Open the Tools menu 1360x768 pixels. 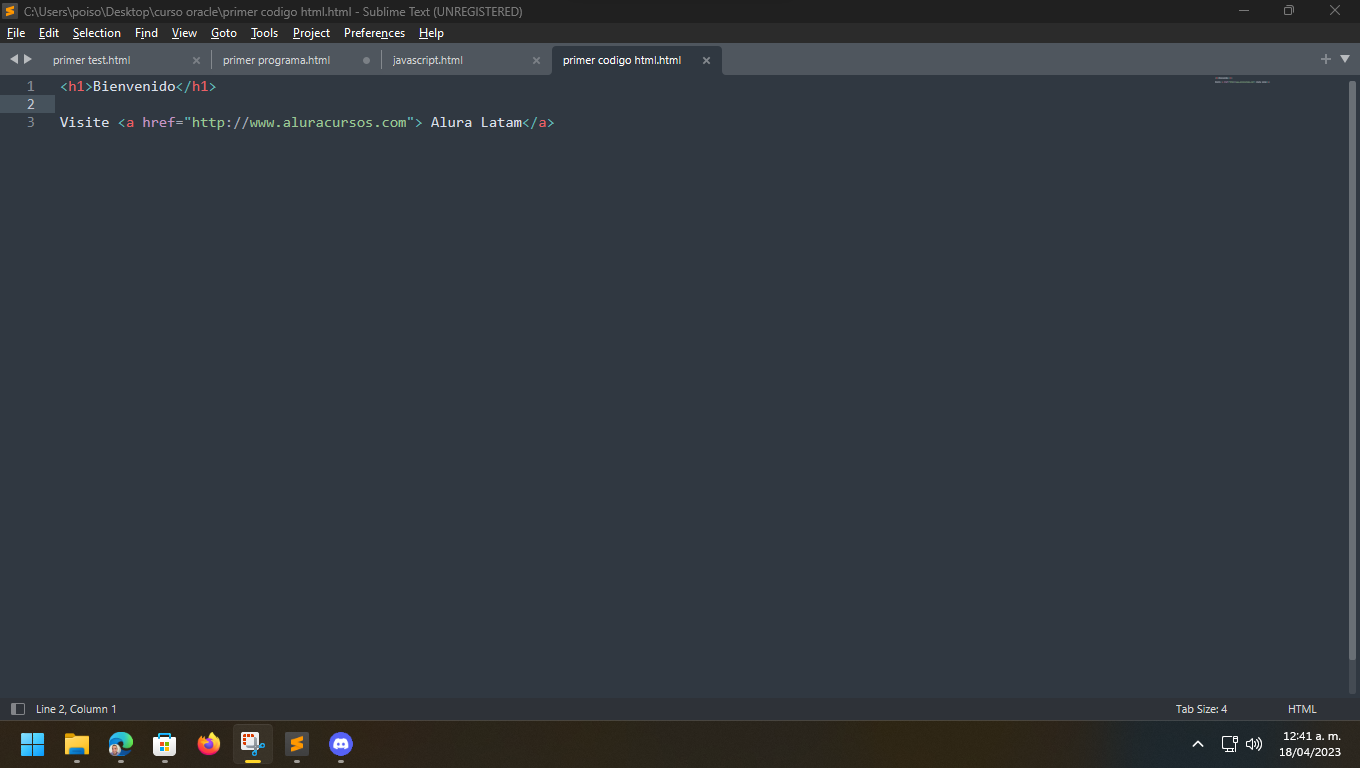(265, 33)
